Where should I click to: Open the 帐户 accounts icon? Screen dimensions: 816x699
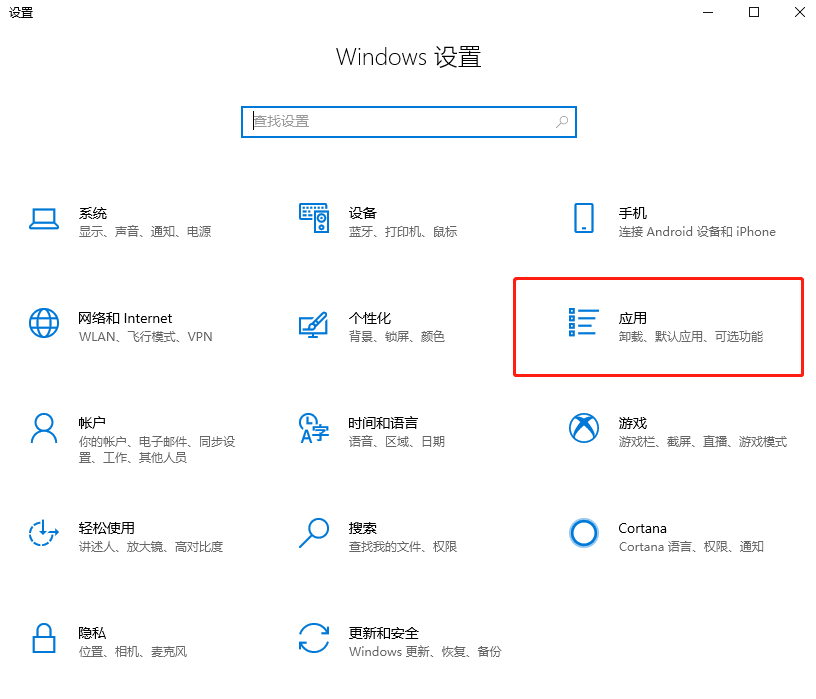44,428
